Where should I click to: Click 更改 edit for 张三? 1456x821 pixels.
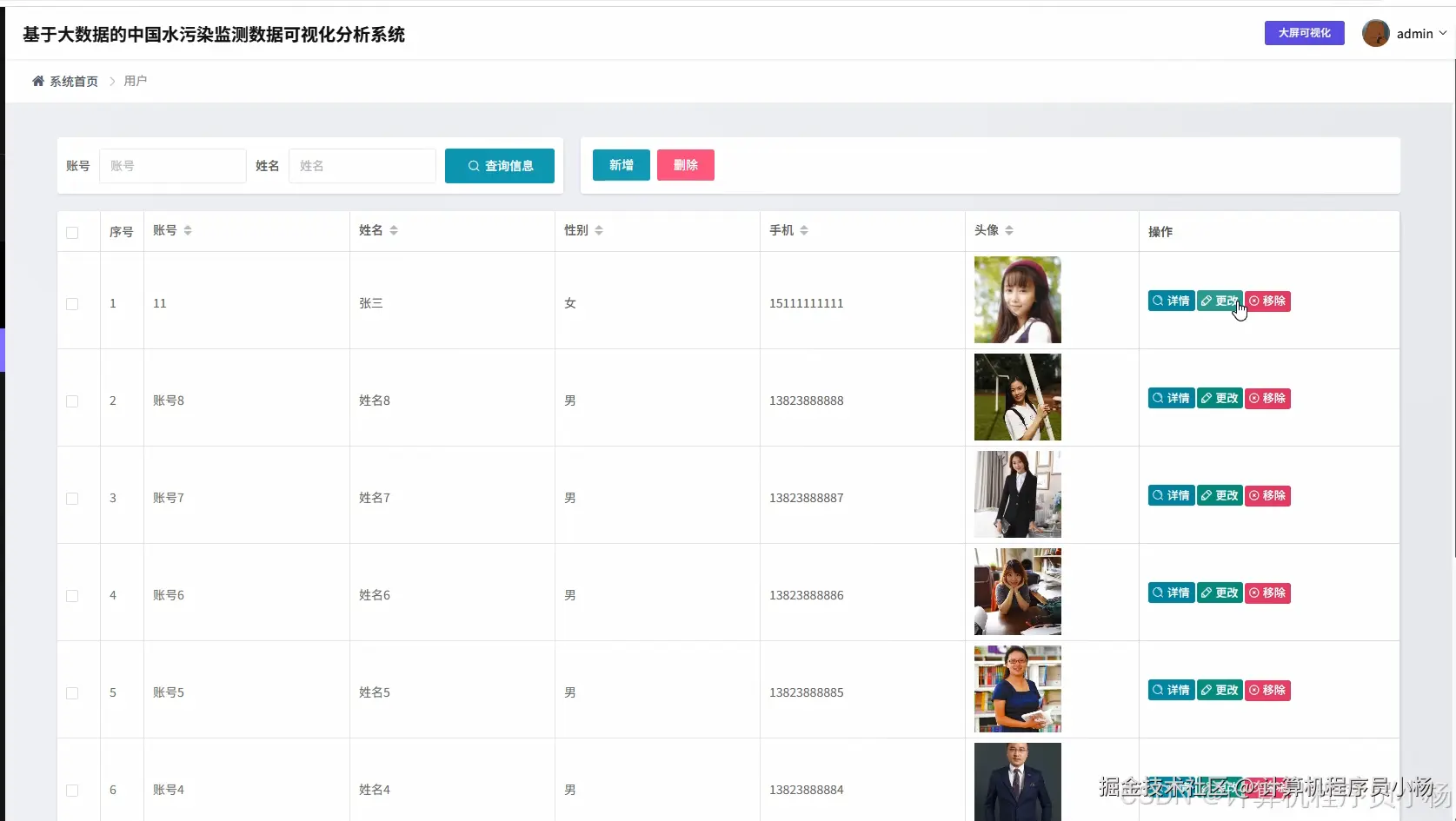[1220, 301]
